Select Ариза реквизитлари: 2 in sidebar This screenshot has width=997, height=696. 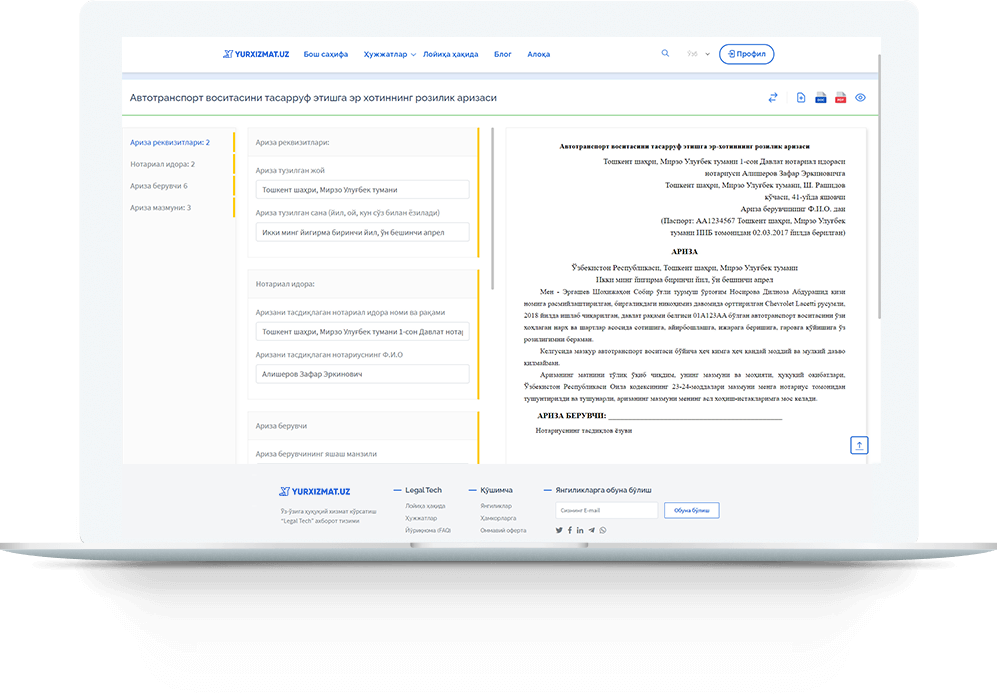pos(170,142)
